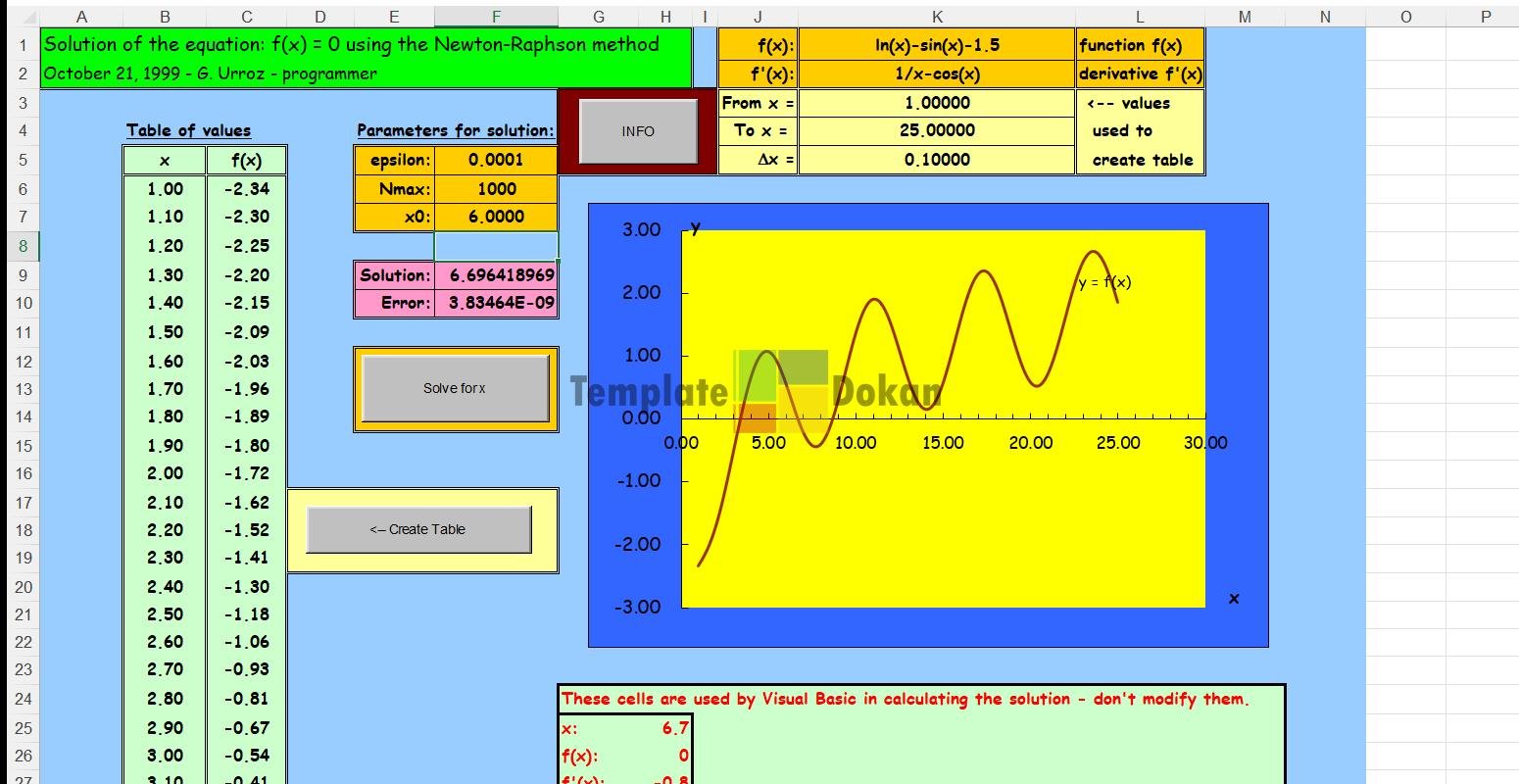Click the INFO button
This screenshot has height=784, width=1519.
click(x=638, y=131)
